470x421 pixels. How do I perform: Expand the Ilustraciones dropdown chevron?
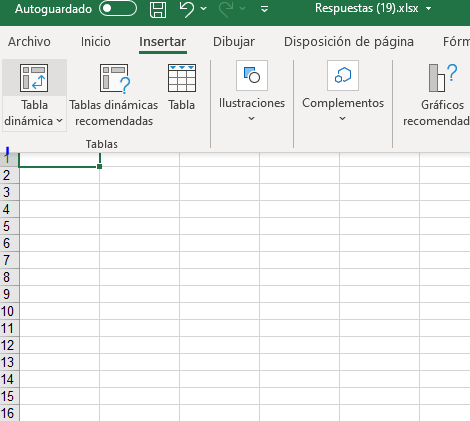[x=252, y=118]
